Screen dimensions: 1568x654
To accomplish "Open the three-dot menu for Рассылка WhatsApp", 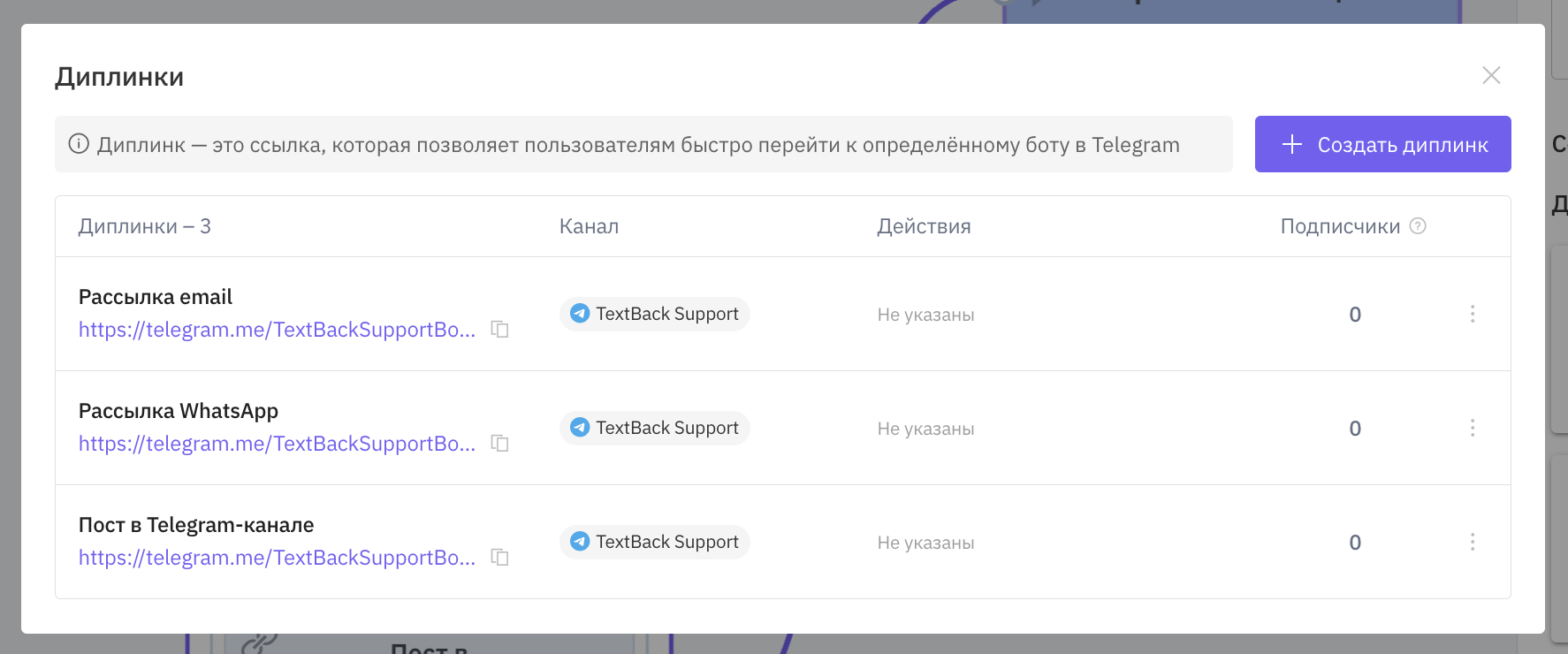I will [1473, 428].
